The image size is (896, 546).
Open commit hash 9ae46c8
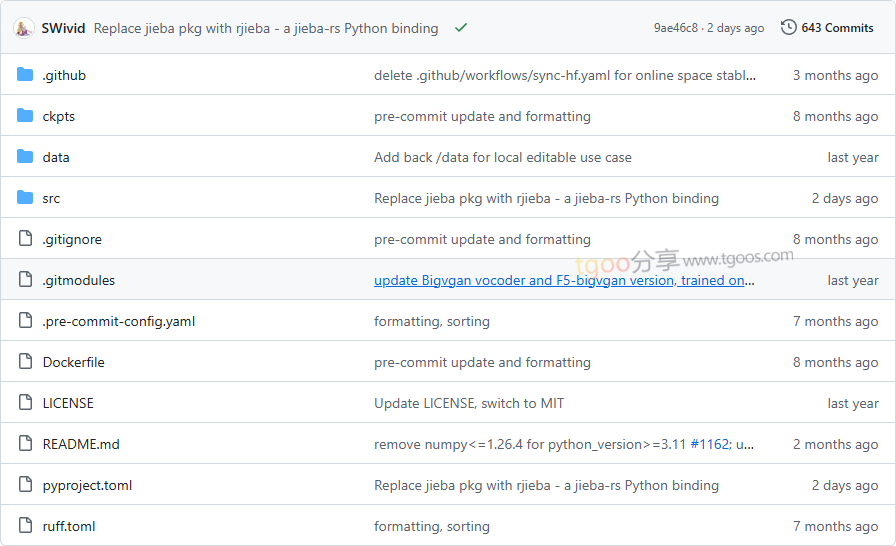pos(676,28)
